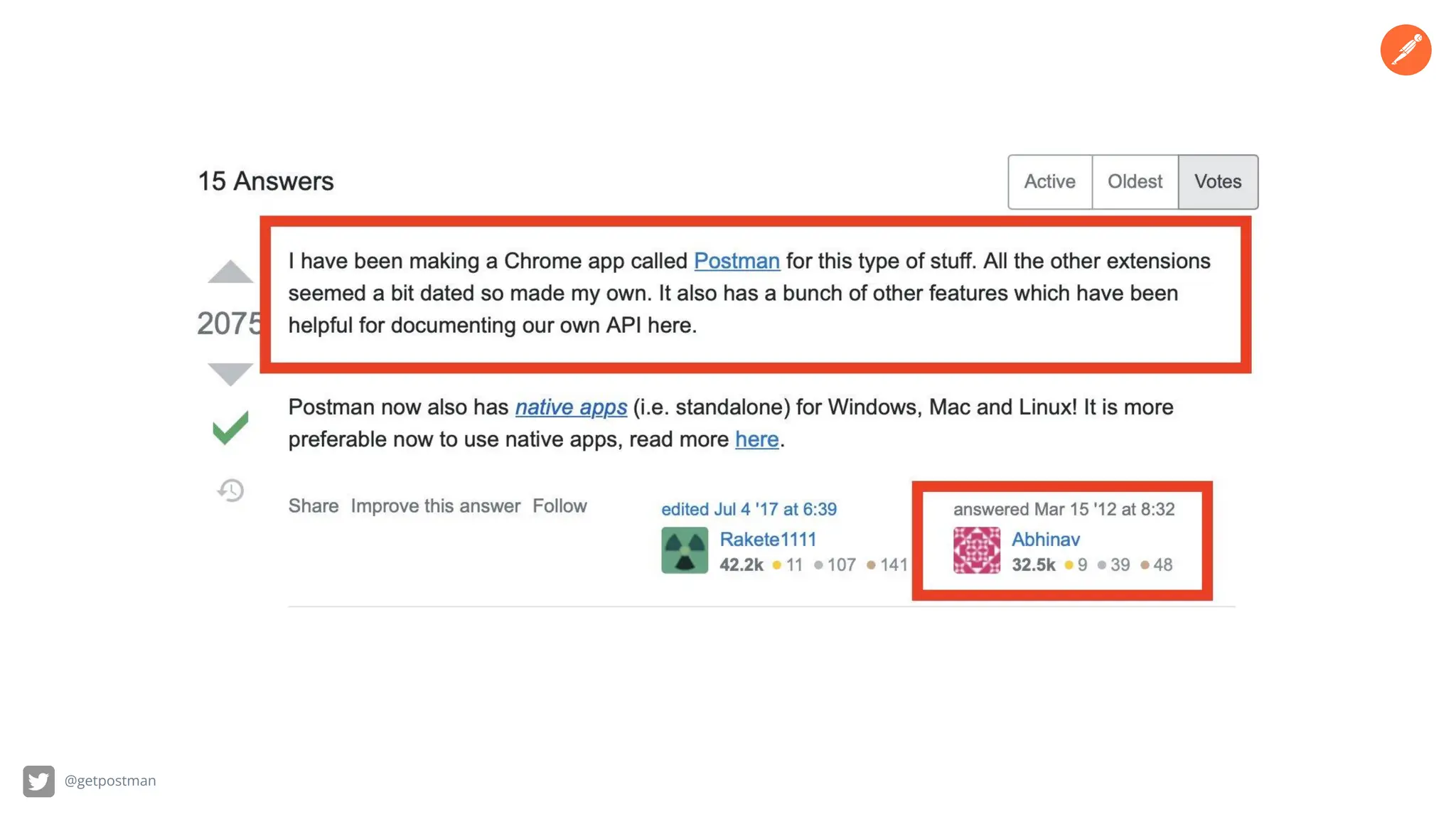
Task: Follow this answer
Action: [x=560, y=506]
